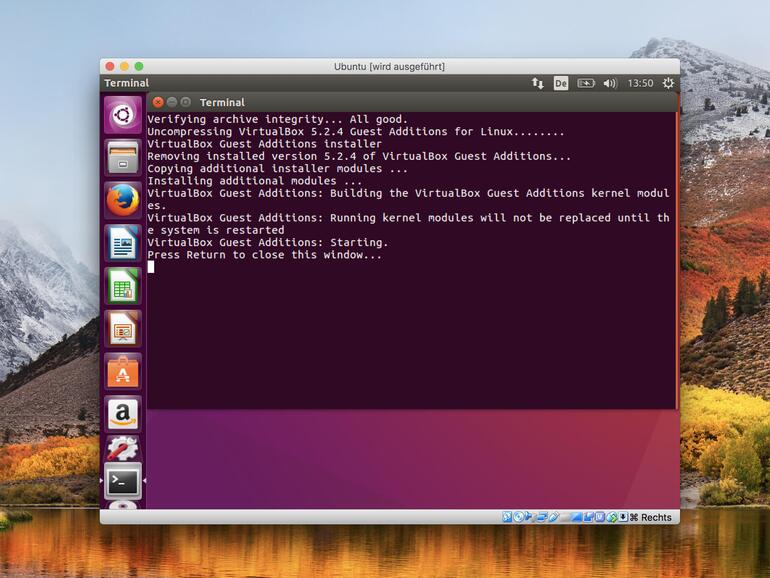Click the VirtualBox network adapter status icon
This screenshot has width=770, height=578.
(x=541, y=517)
